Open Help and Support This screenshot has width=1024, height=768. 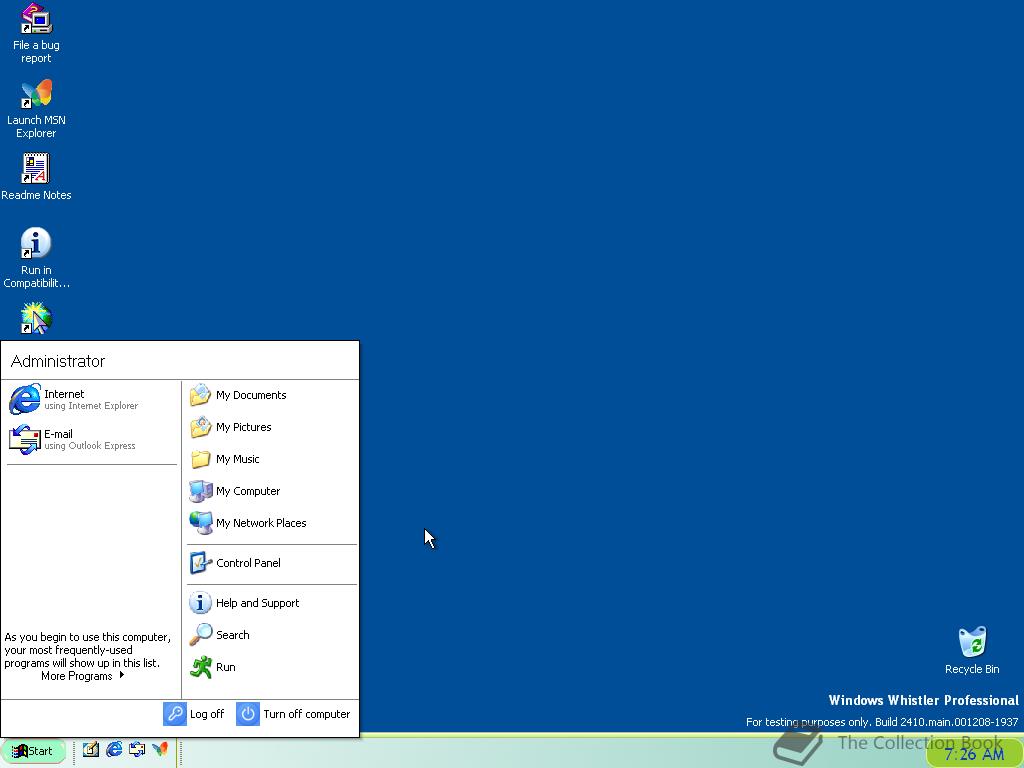click(272, 603)
